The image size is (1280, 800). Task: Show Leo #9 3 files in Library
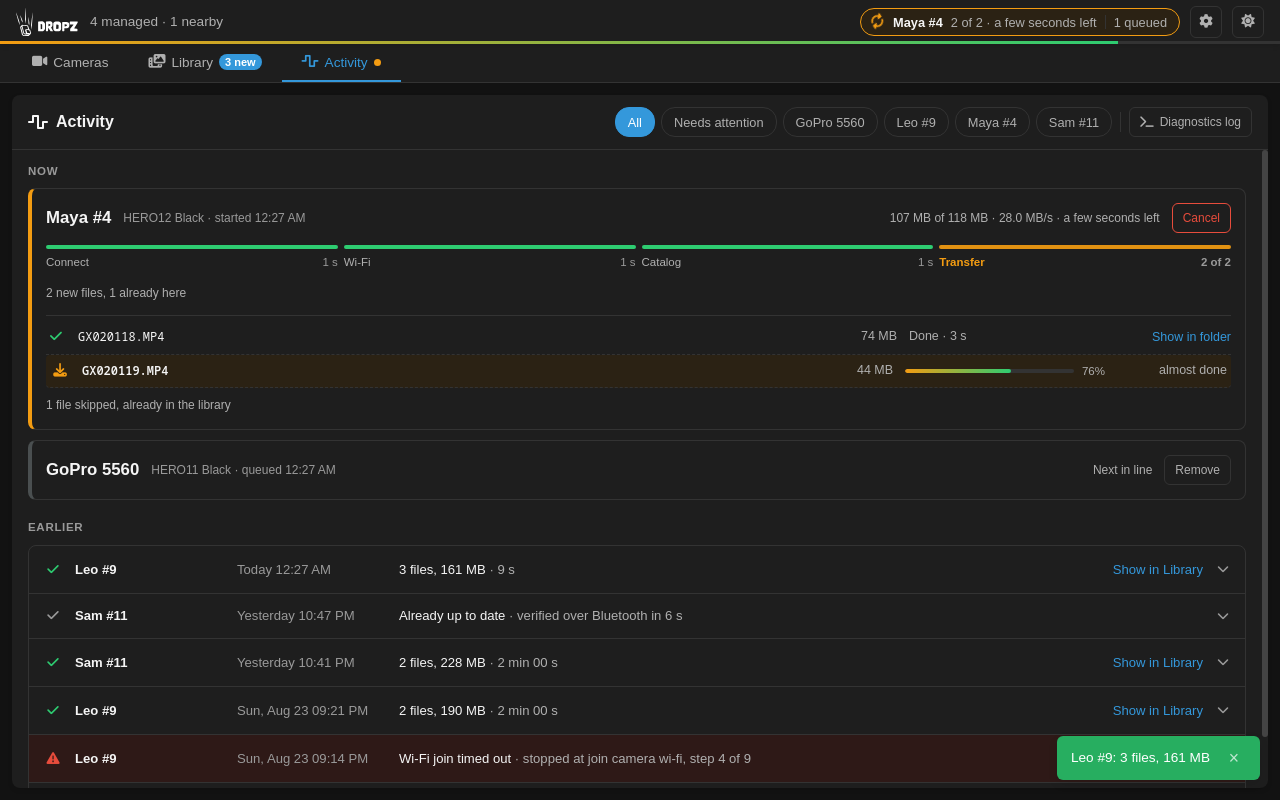click(1158, 569)
